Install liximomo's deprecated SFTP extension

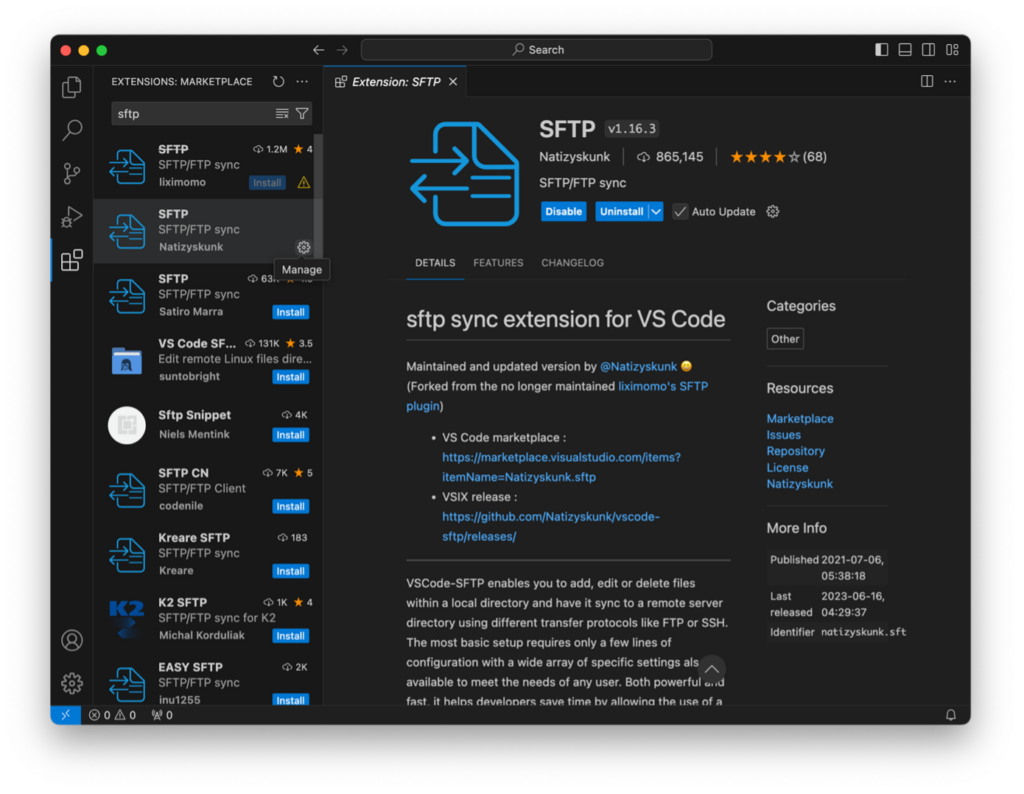pos(267,183)
